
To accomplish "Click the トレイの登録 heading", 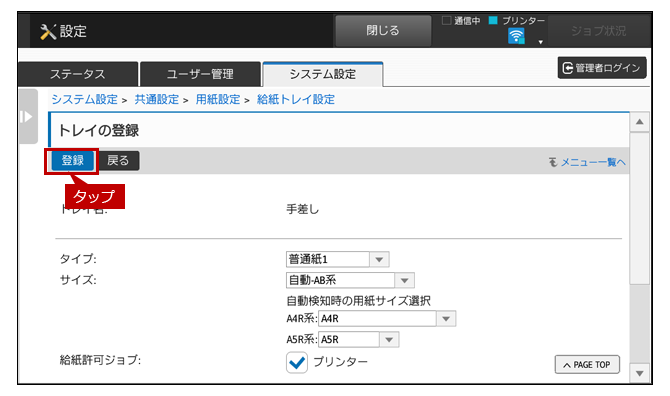I will point(99,131).
